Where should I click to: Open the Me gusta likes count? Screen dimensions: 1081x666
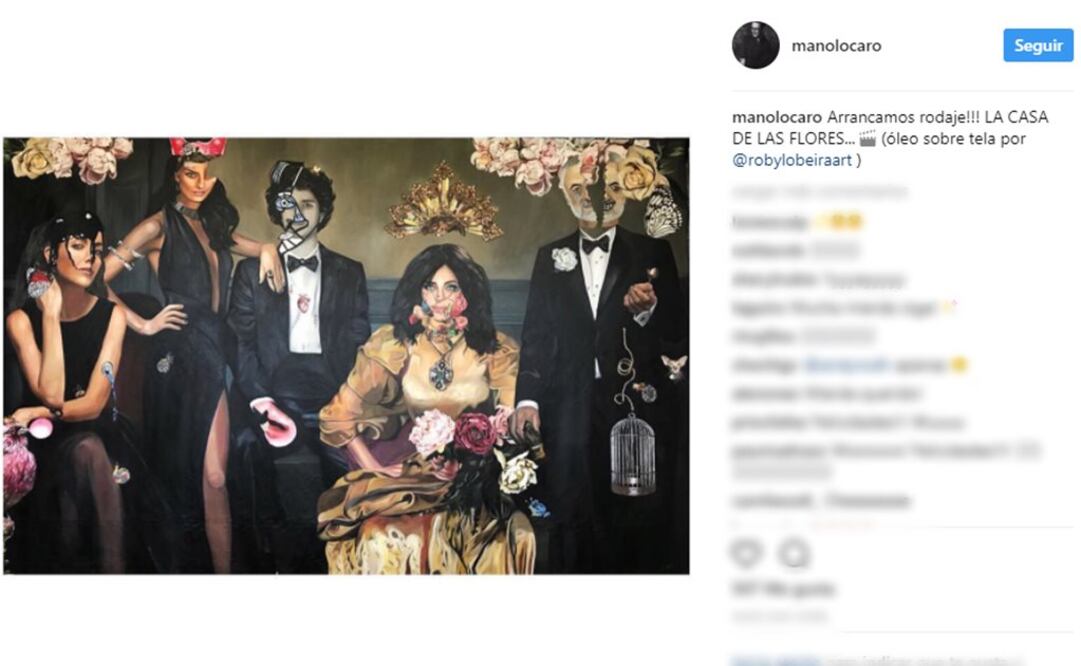coord(782,589)
